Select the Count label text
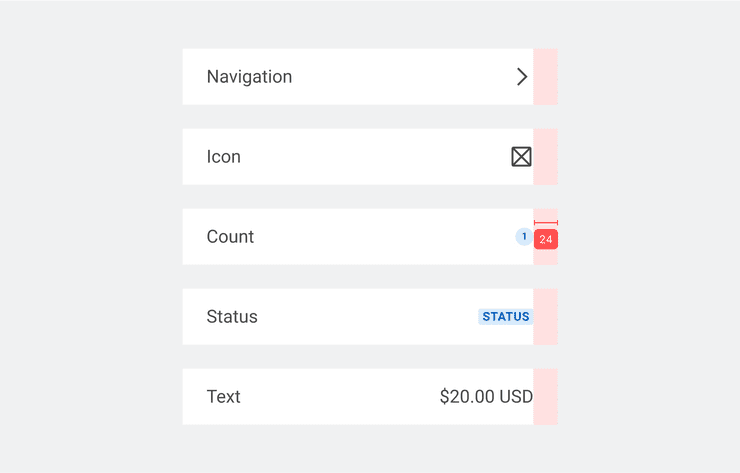Image resolution: width=740 pixels, height=473 pixels. (x=230, y=237)
